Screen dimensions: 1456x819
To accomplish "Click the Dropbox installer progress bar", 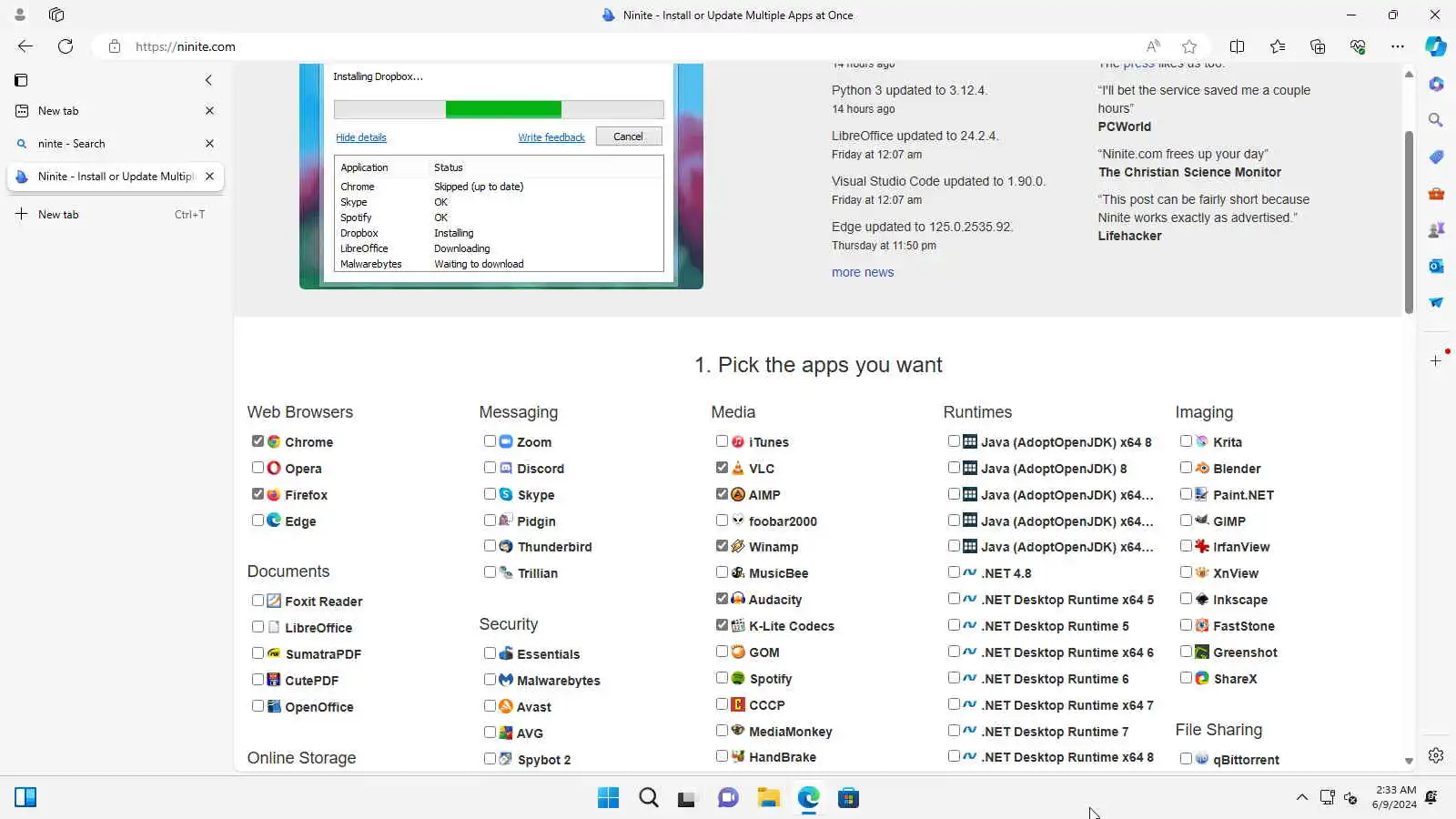I will pos(499,109).
